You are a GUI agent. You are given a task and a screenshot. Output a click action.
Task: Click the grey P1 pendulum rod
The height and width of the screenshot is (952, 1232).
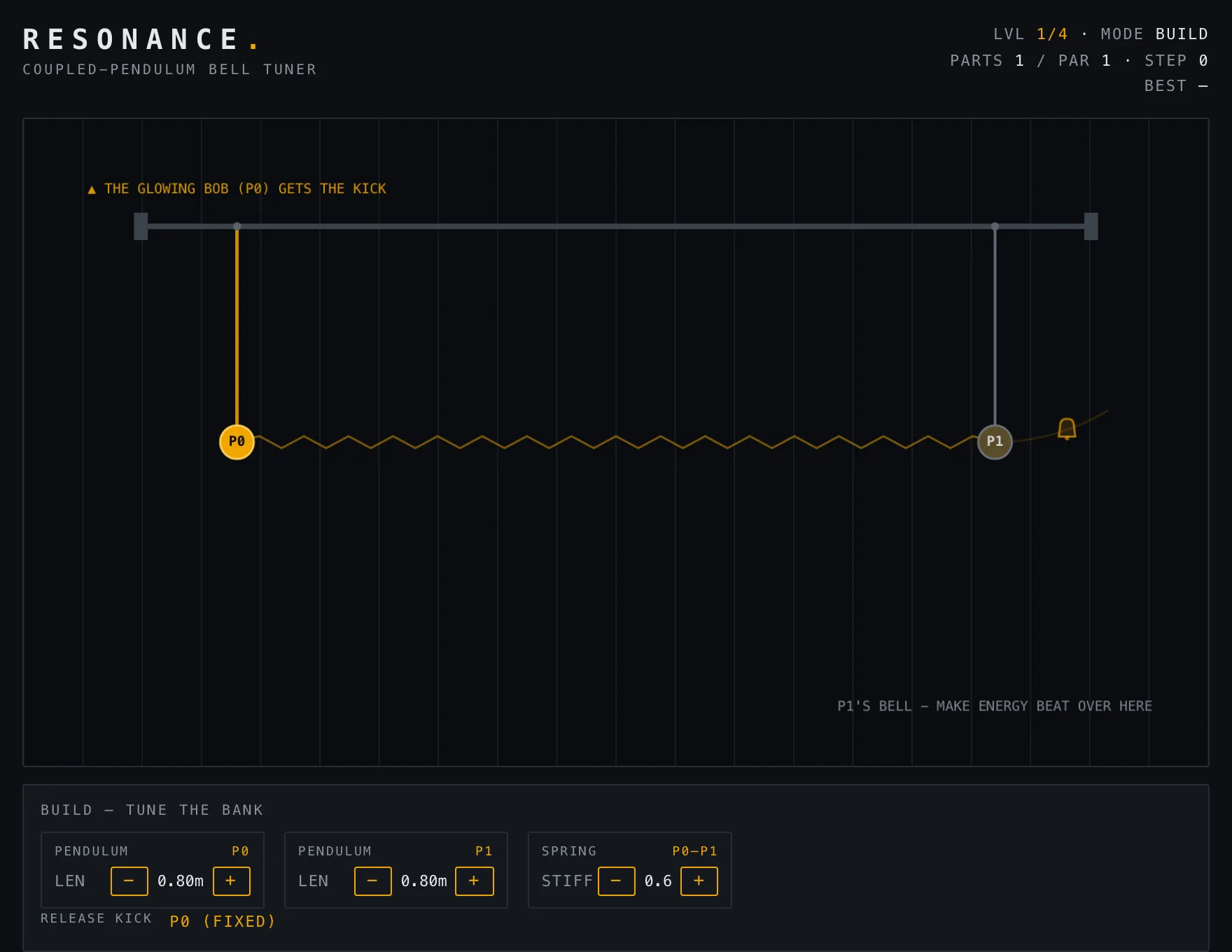pos(995,327)
